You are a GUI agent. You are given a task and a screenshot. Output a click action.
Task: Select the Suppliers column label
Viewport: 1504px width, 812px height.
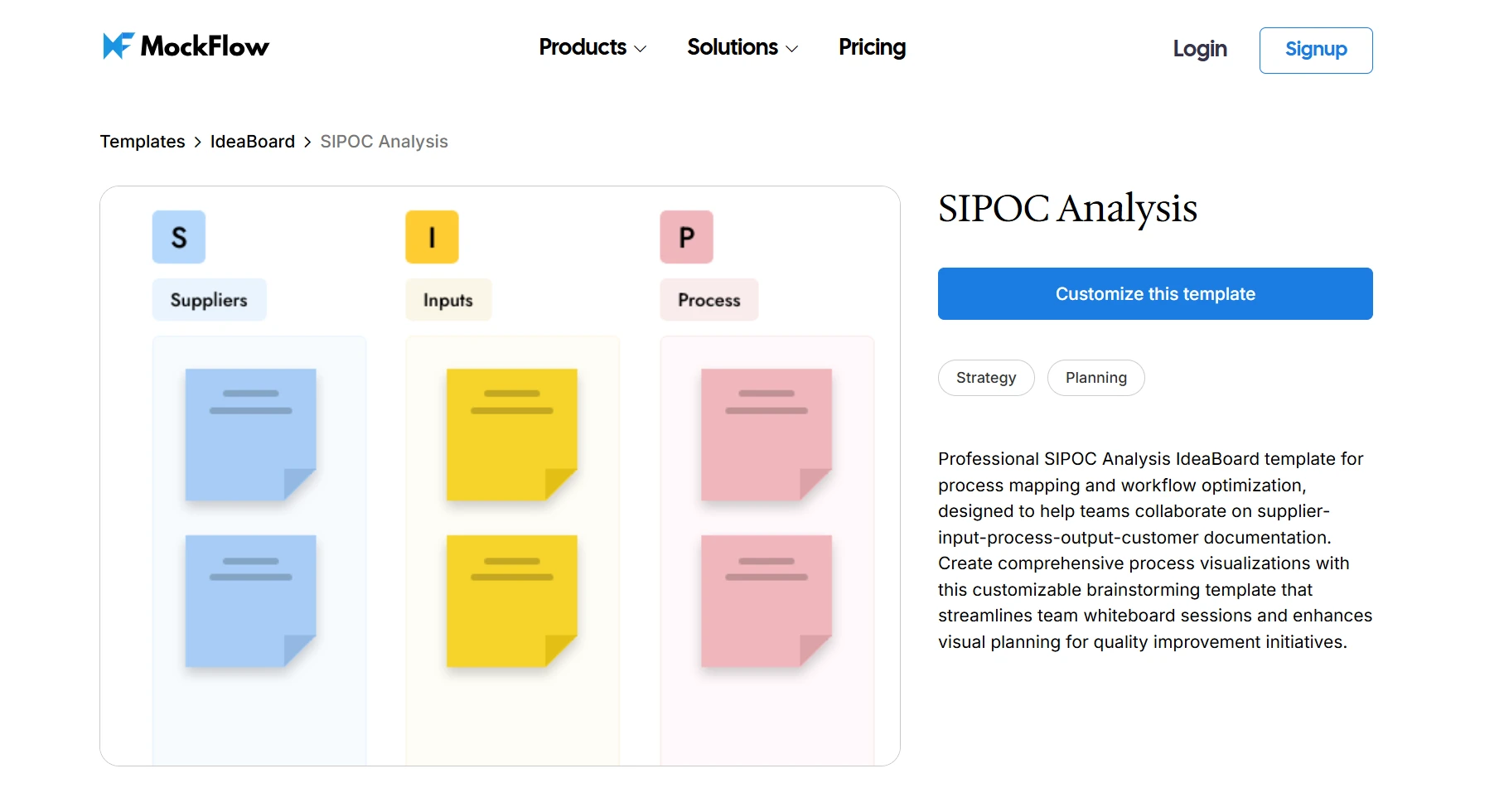click(209, 300)
